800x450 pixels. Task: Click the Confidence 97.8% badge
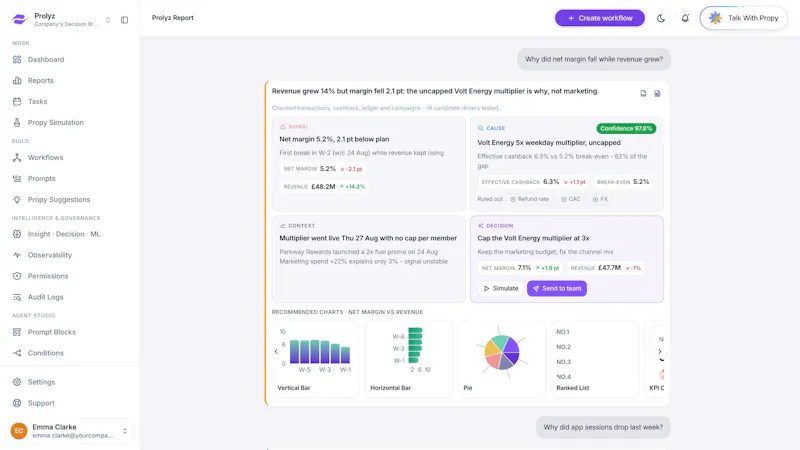(626, 129)
